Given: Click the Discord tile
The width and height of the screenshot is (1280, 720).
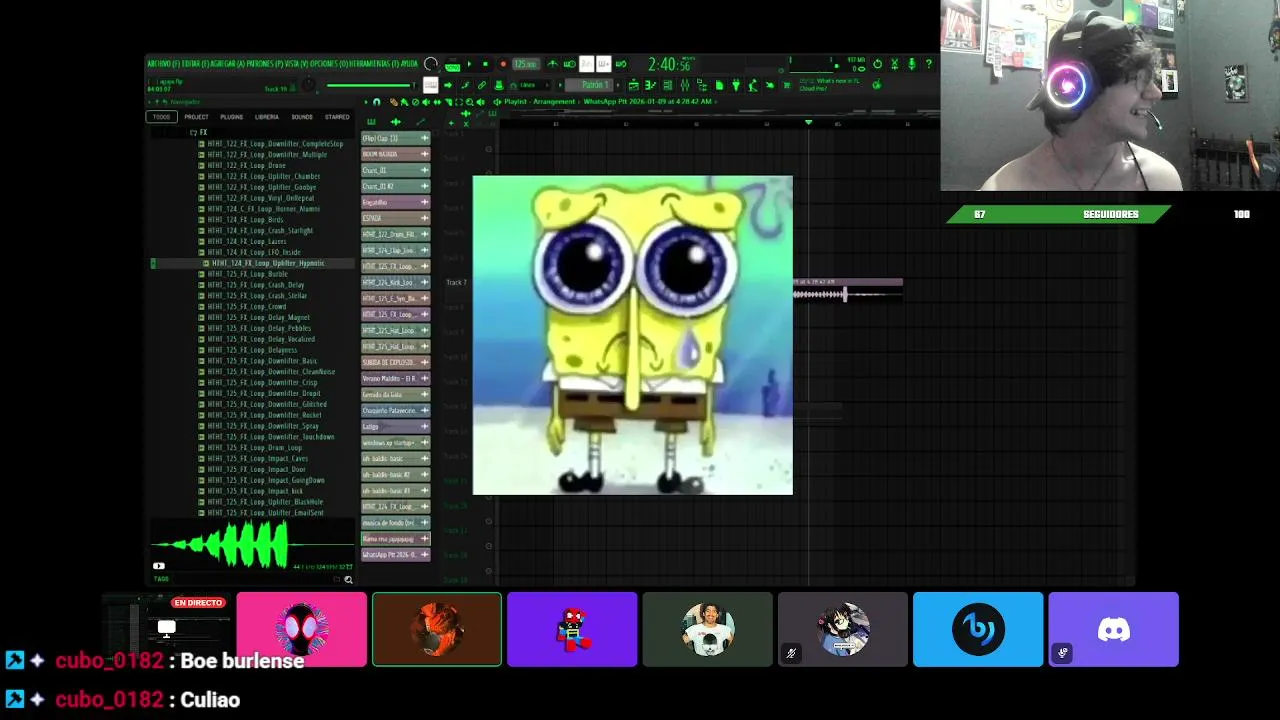Looking at the screenshot, I should pos(1113,629).
